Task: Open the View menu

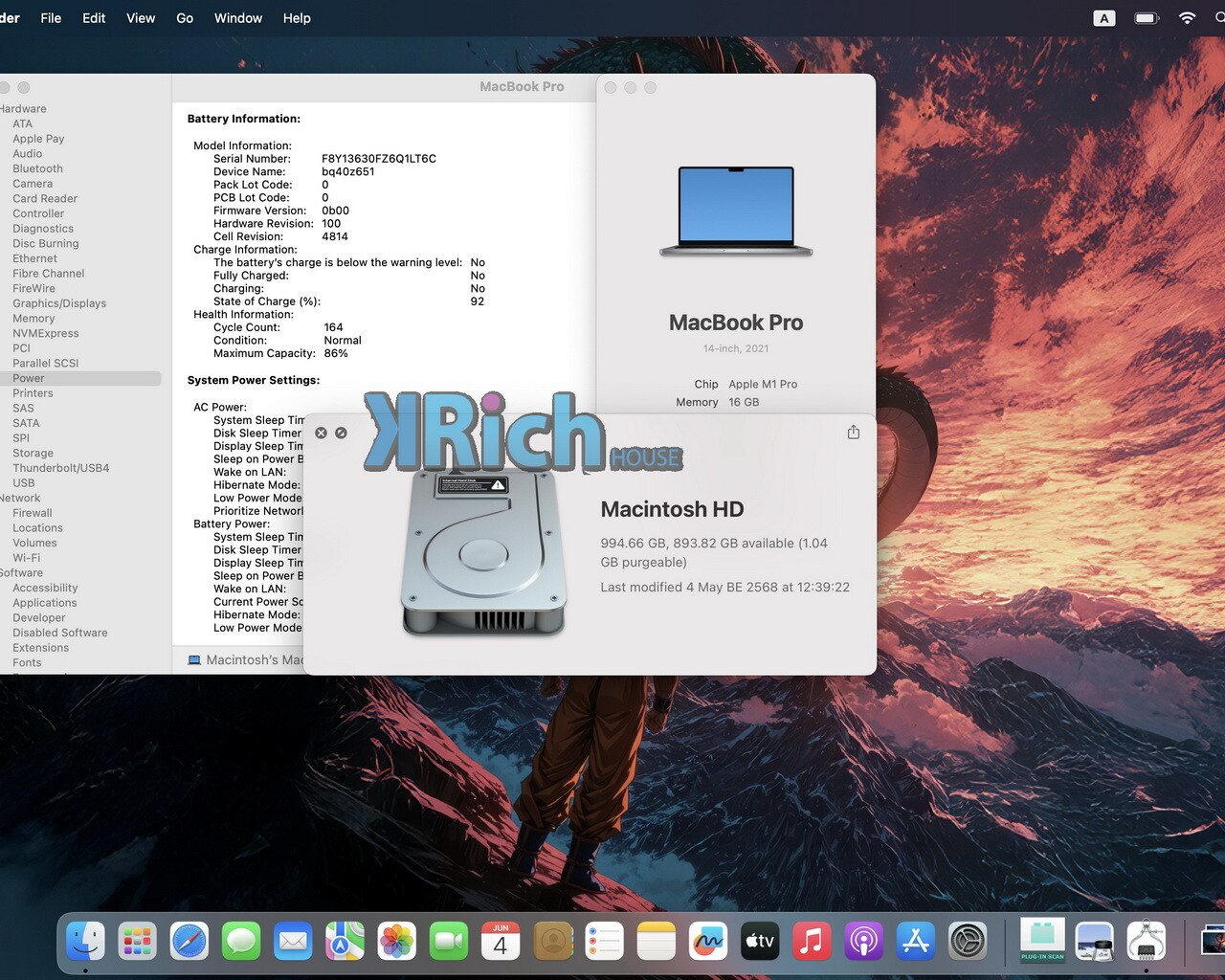Action: click(x=141, y=18)
